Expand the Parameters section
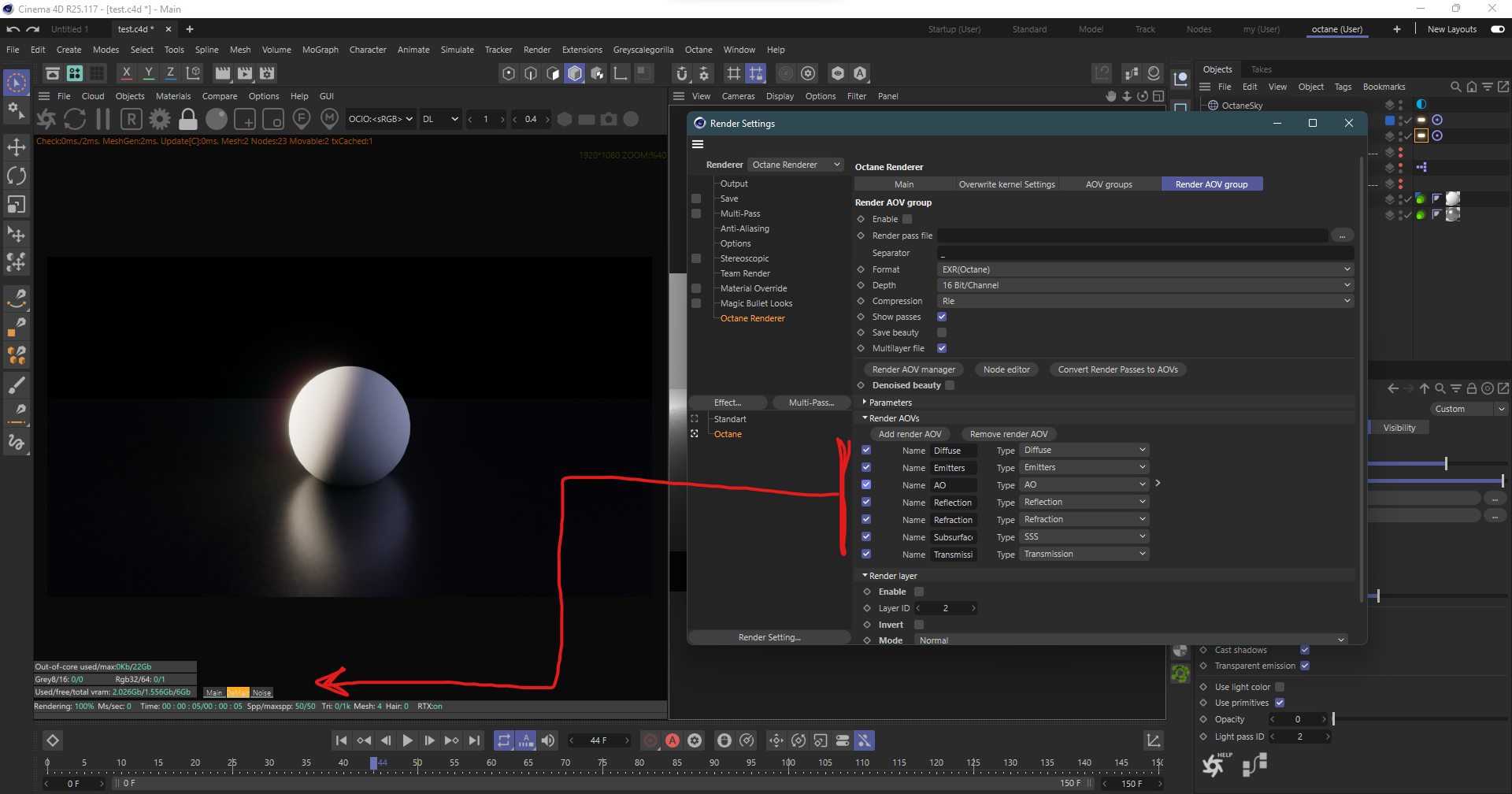Viewport: 1512px width, 794px height. click(x=890, y=403)
